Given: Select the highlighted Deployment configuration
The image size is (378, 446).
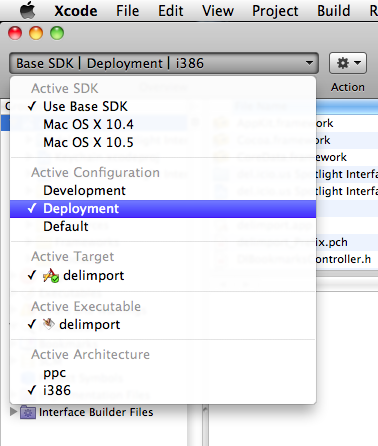Looking at the screenshot, I should click(x=163, y=209).
